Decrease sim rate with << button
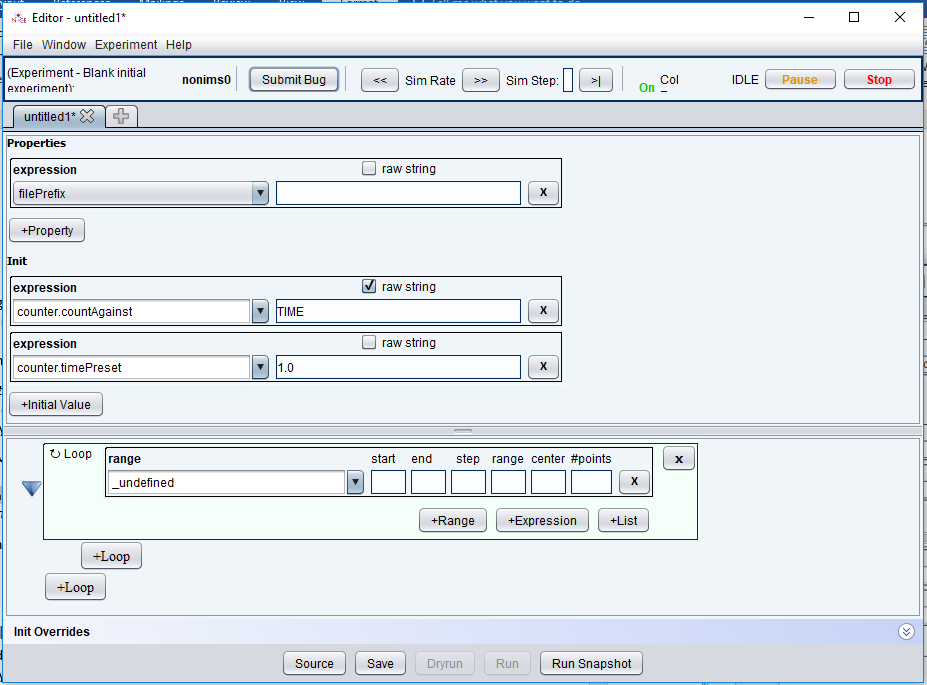 (x=380, y=80)
